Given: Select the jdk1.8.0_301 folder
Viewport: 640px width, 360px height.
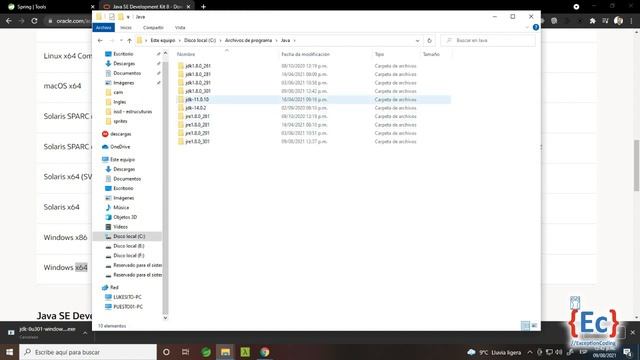Looking at the screenshot, I should 198,91.
